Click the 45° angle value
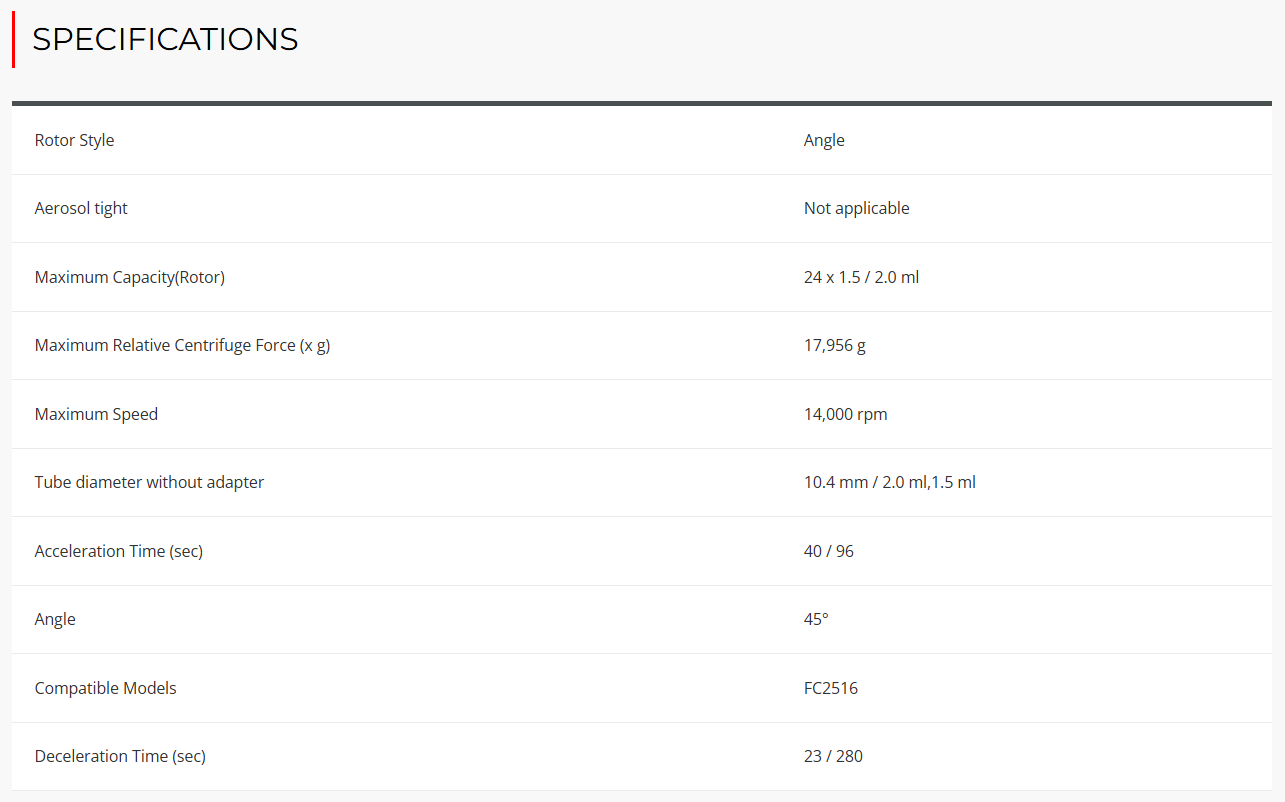1285x802 pixels. (816, 619)
